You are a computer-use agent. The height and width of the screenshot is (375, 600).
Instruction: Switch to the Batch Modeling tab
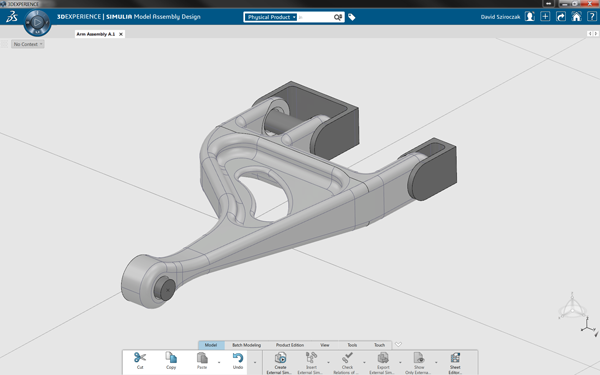(246, 345)
